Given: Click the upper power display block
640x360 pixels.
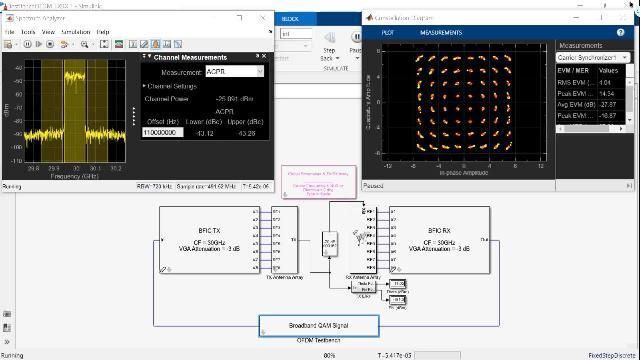Looking at the screenshot, I should [x=397, y=283].
